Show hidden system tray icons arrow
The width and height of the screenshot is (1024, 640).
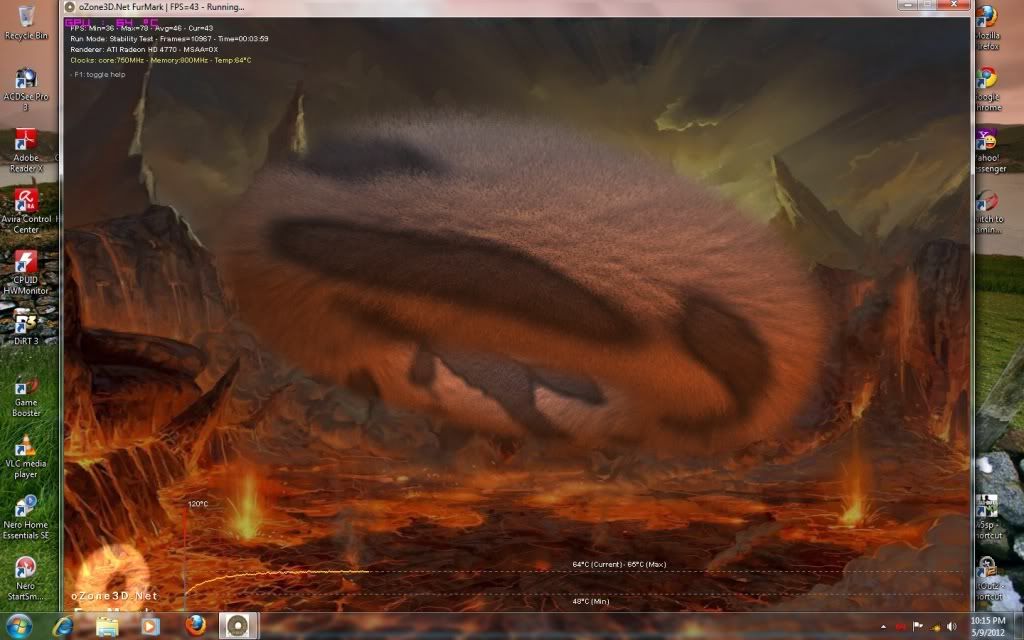point(883,627)
